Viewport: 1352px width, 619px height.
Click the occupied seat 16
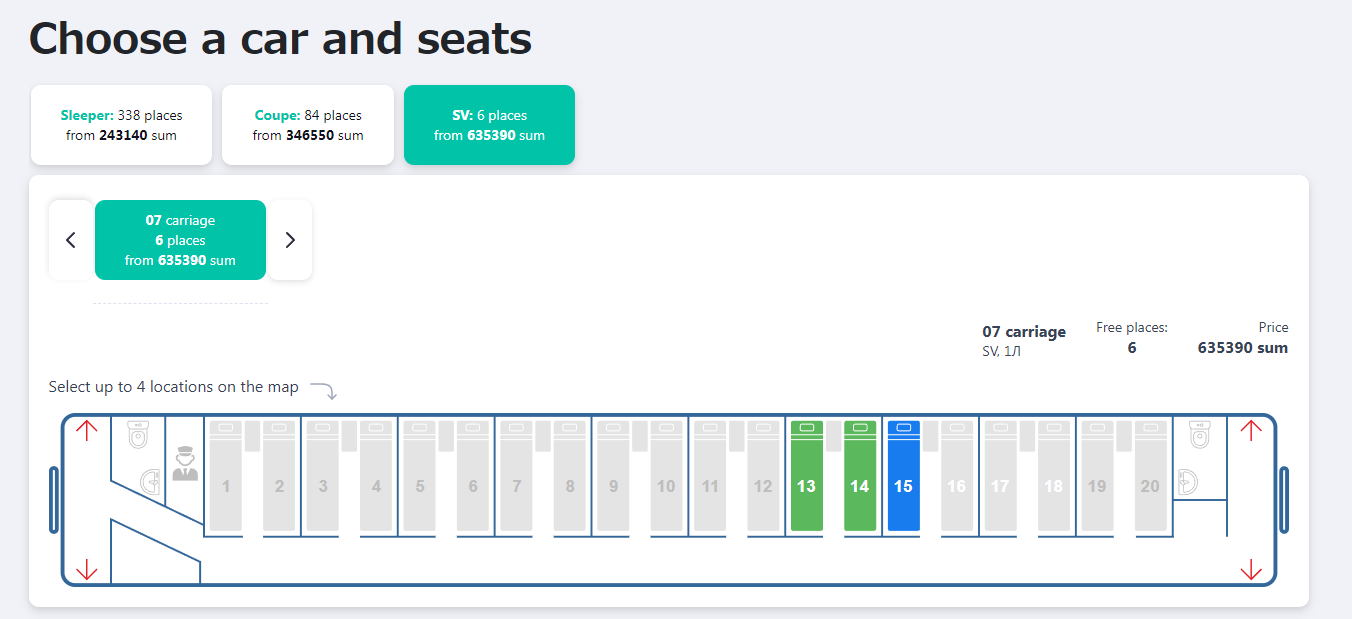click(956, 476)
